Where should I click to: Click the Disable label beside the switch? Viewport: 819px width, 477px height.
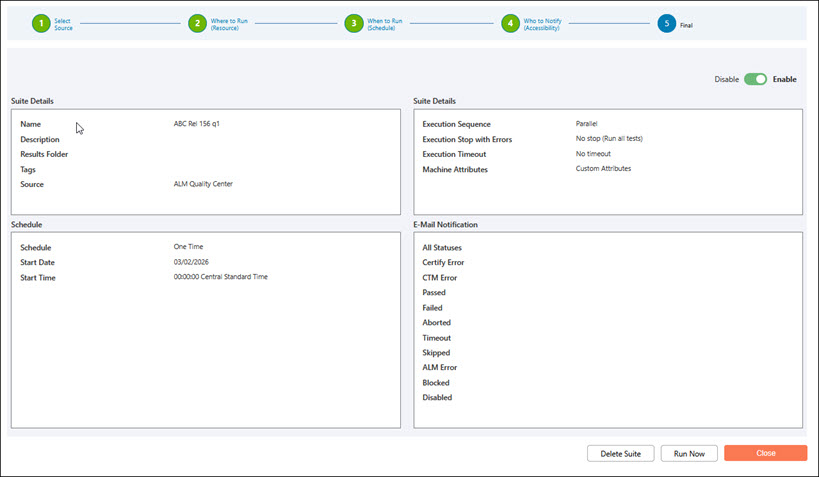(x=726, y=79)
